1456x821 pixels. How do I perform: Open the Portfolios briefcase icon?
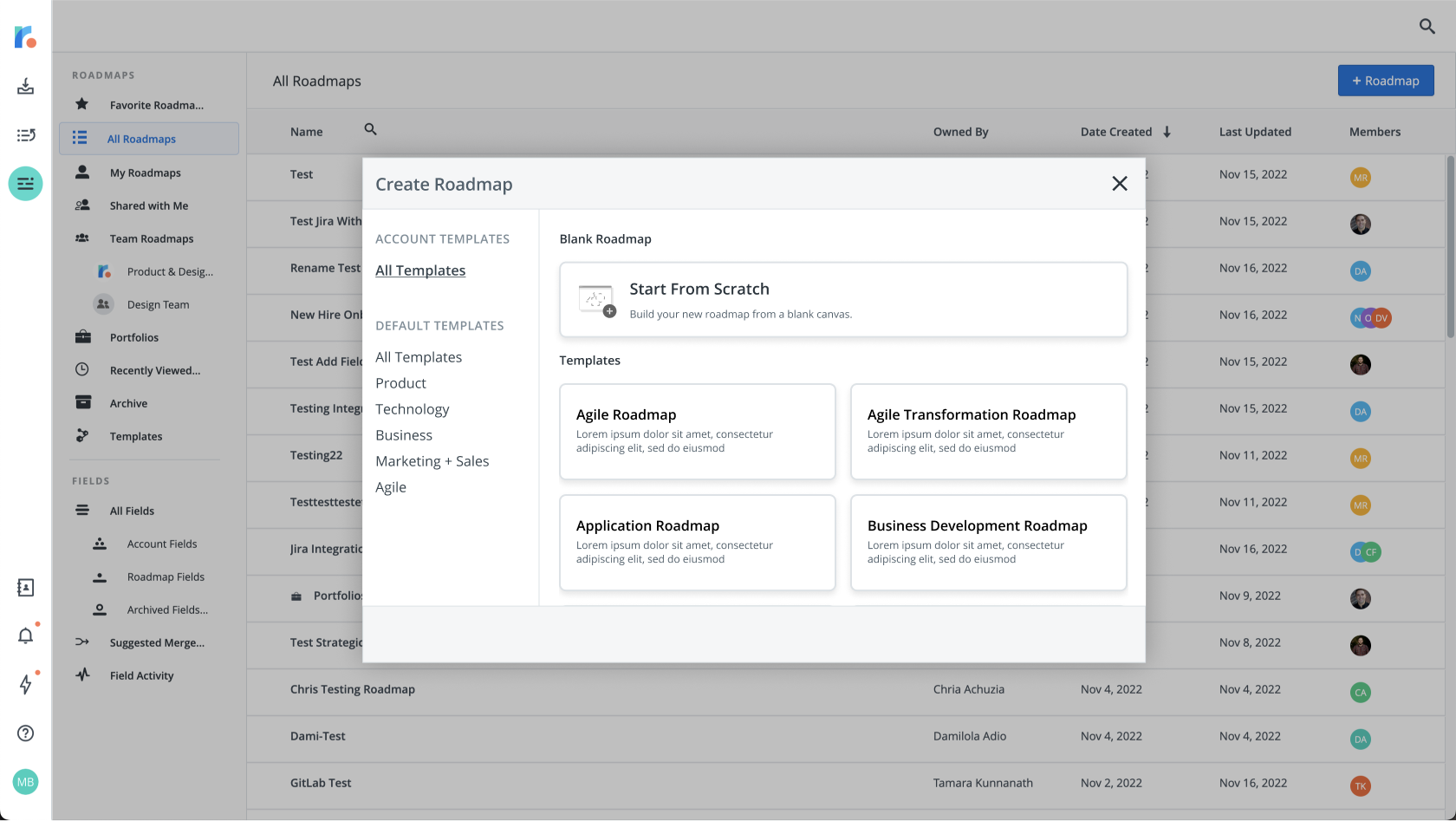pos(82,336)
